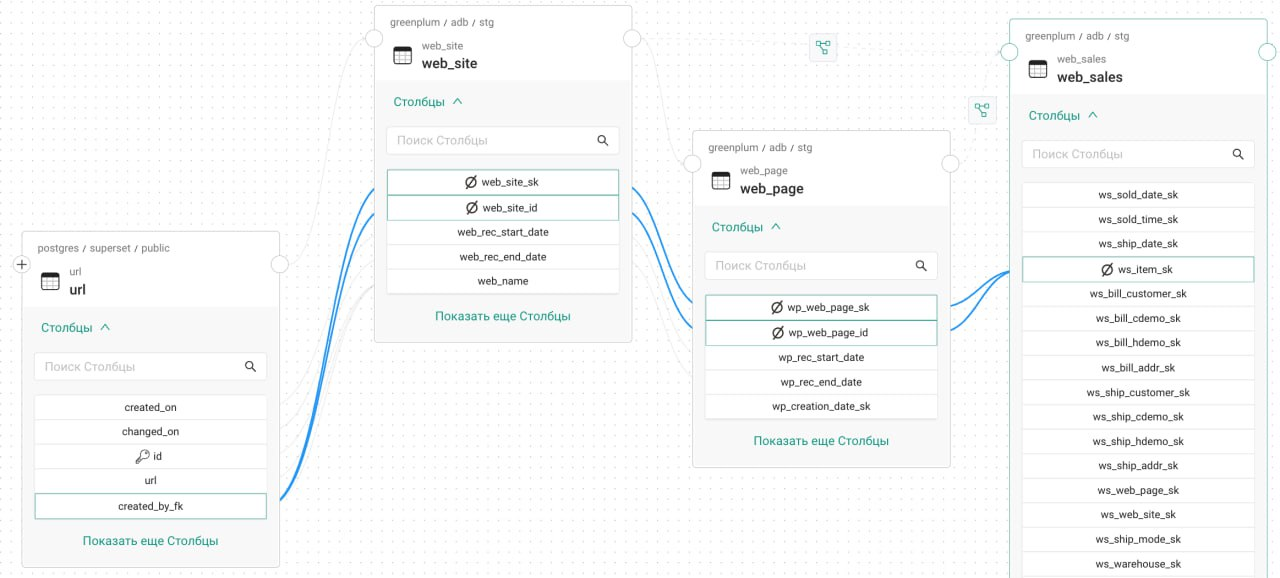Click the table icon of web_sales

(1038, 69)
